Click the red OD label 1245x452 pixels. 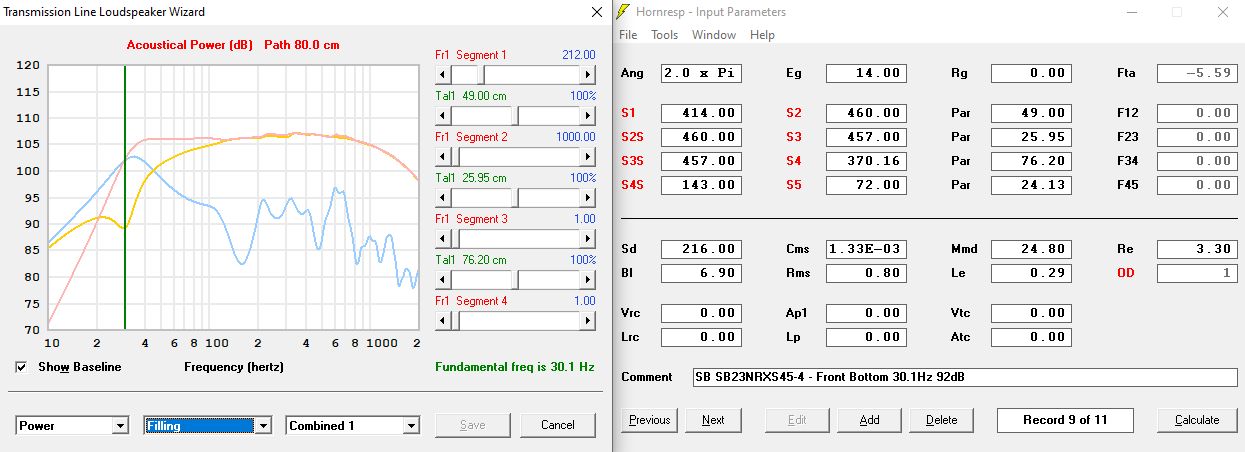1125,273
